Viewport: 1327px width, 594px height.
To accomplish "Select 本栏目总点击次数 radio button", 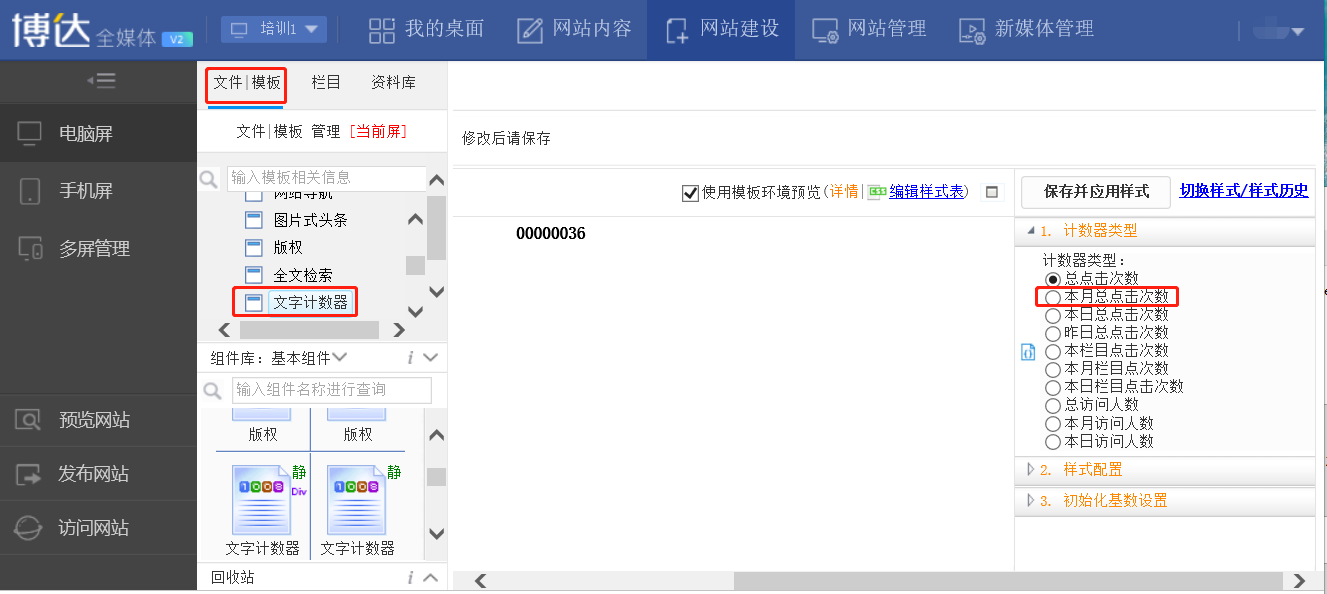I will click(x=1052, y=351).
